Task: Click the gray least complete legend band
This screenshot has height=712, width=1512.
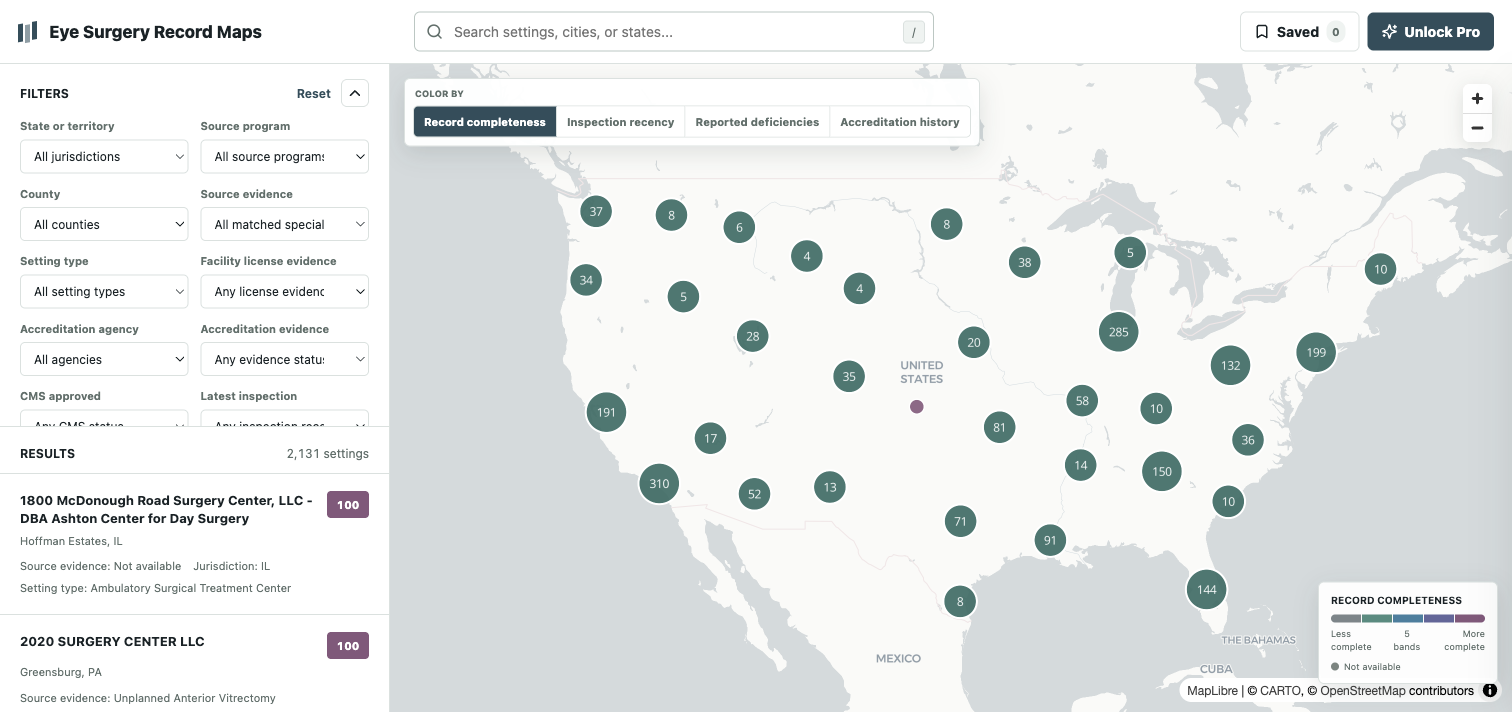Action: [x=1346, y=619]
